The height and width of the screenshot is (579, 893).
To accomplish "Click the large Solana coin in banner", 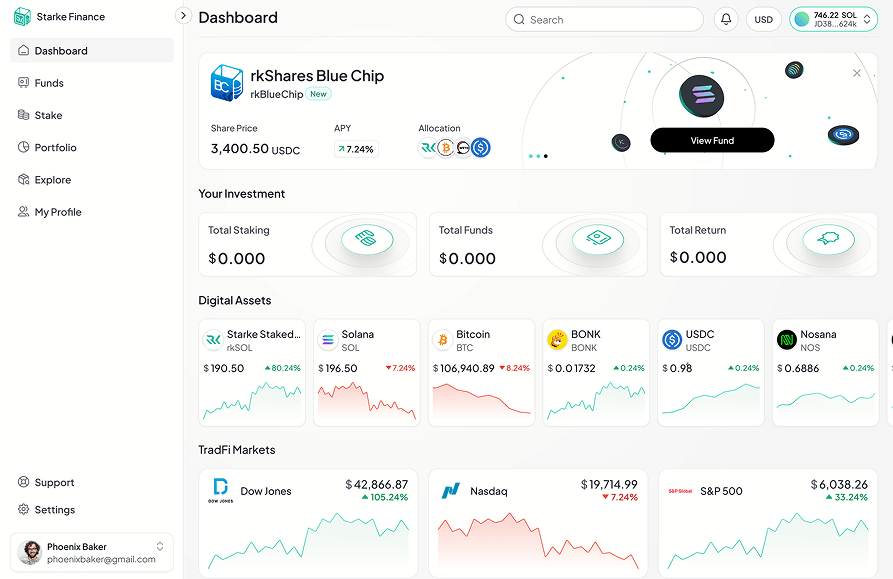I will (x=702, y=97).
